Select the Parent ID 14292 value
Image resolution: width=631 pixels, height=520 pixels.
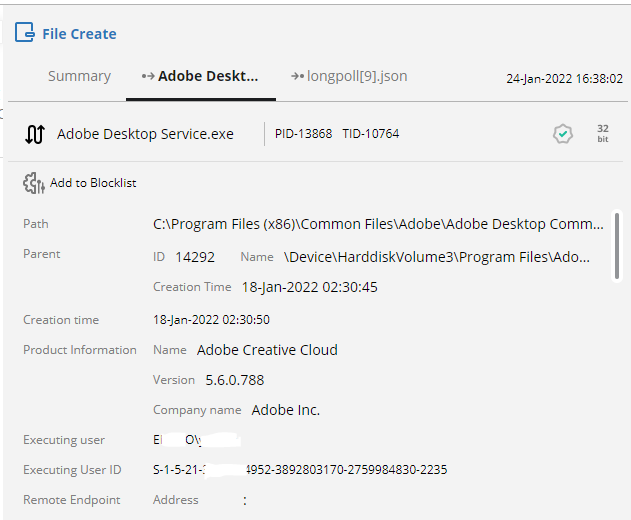click(x=195, y=257)
